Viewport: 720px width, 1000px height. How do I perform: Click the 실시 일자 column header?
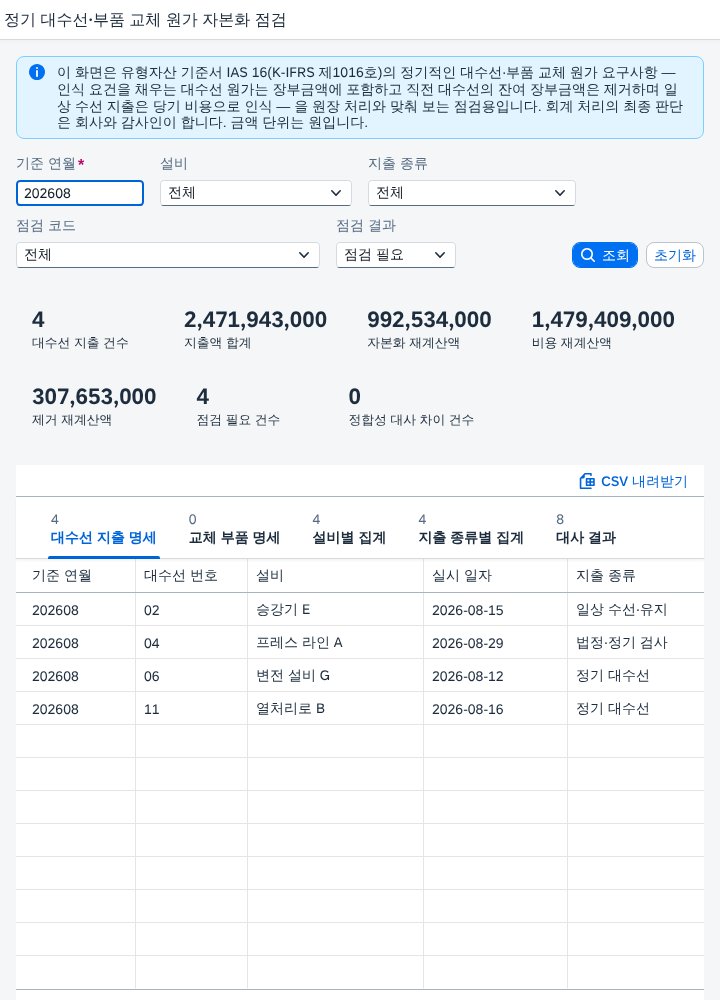point(496,576)
